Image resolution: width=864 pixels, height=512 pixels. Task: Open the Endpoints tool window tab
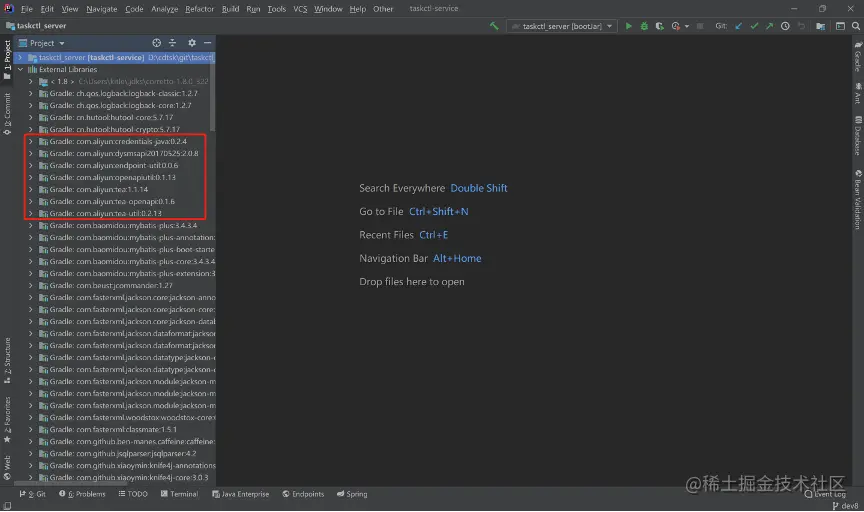tap(303, 494)
